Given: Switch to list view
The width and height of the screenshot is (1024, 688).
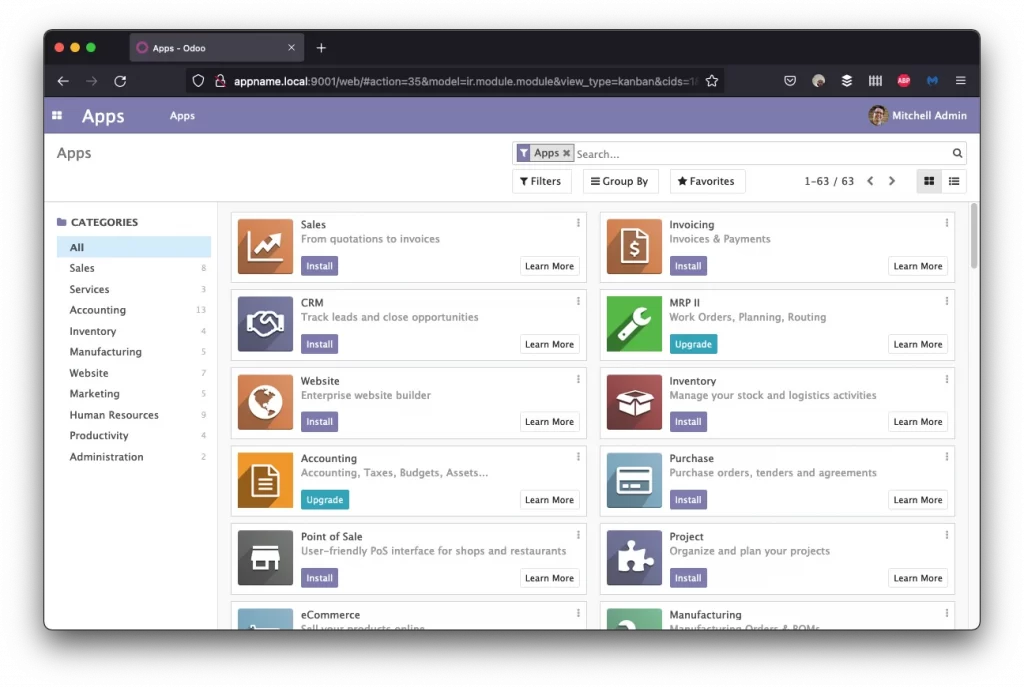Looking at the screenshot, I should coord(954,181).
